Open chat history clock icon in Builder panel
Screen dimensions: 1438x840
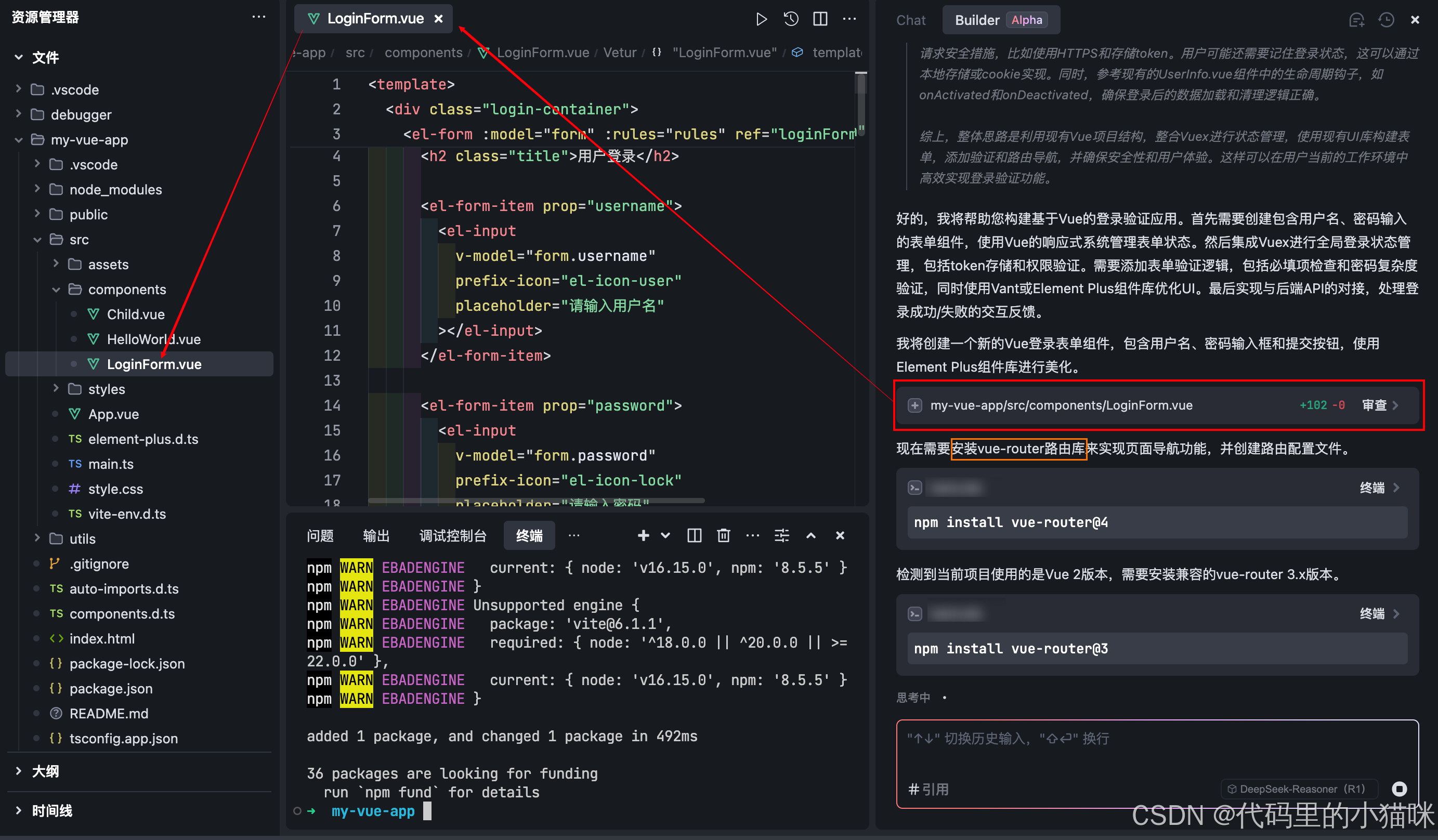pyautogui.click(x=1386, y=20)
